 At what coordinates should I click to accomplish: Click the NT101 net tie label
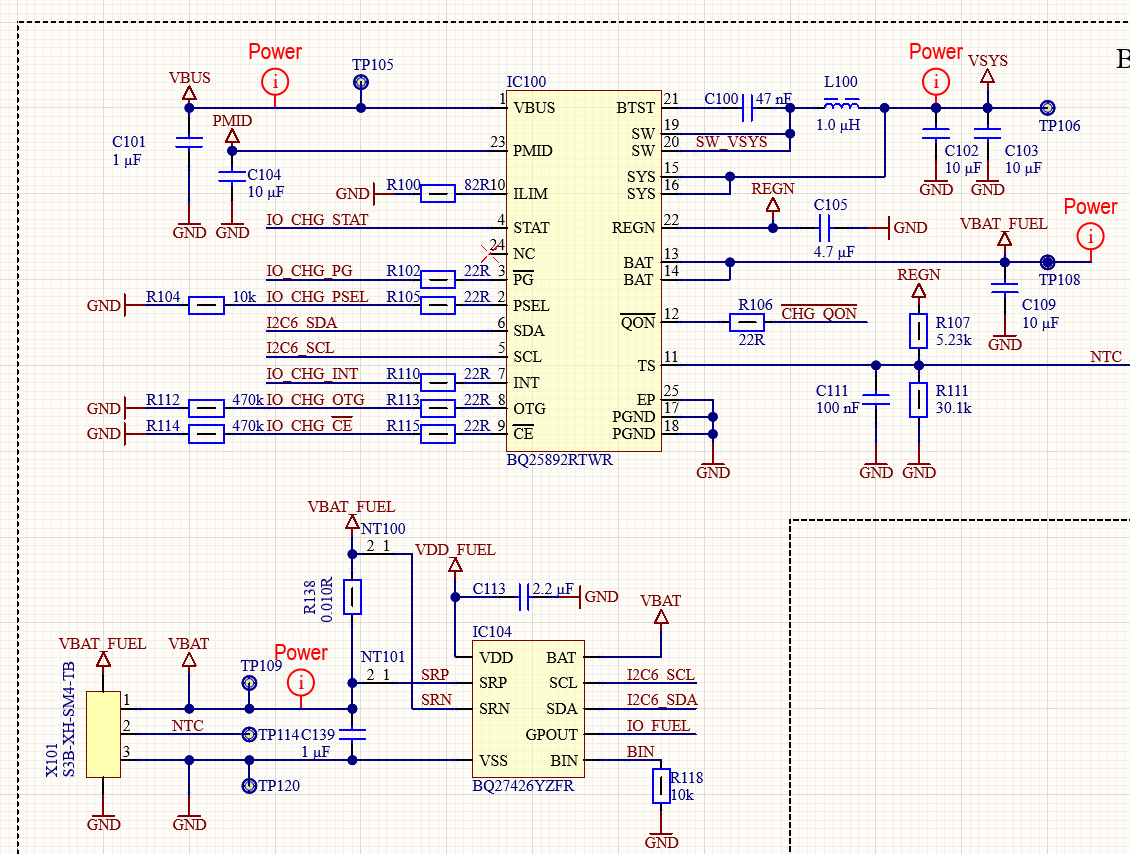[x=383, y=657]
